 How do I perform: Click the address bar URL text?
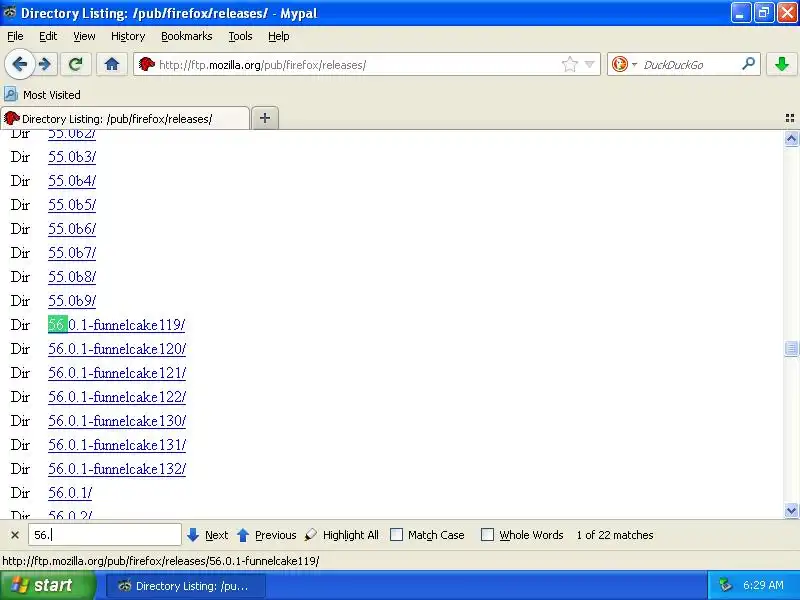point(262,65)
